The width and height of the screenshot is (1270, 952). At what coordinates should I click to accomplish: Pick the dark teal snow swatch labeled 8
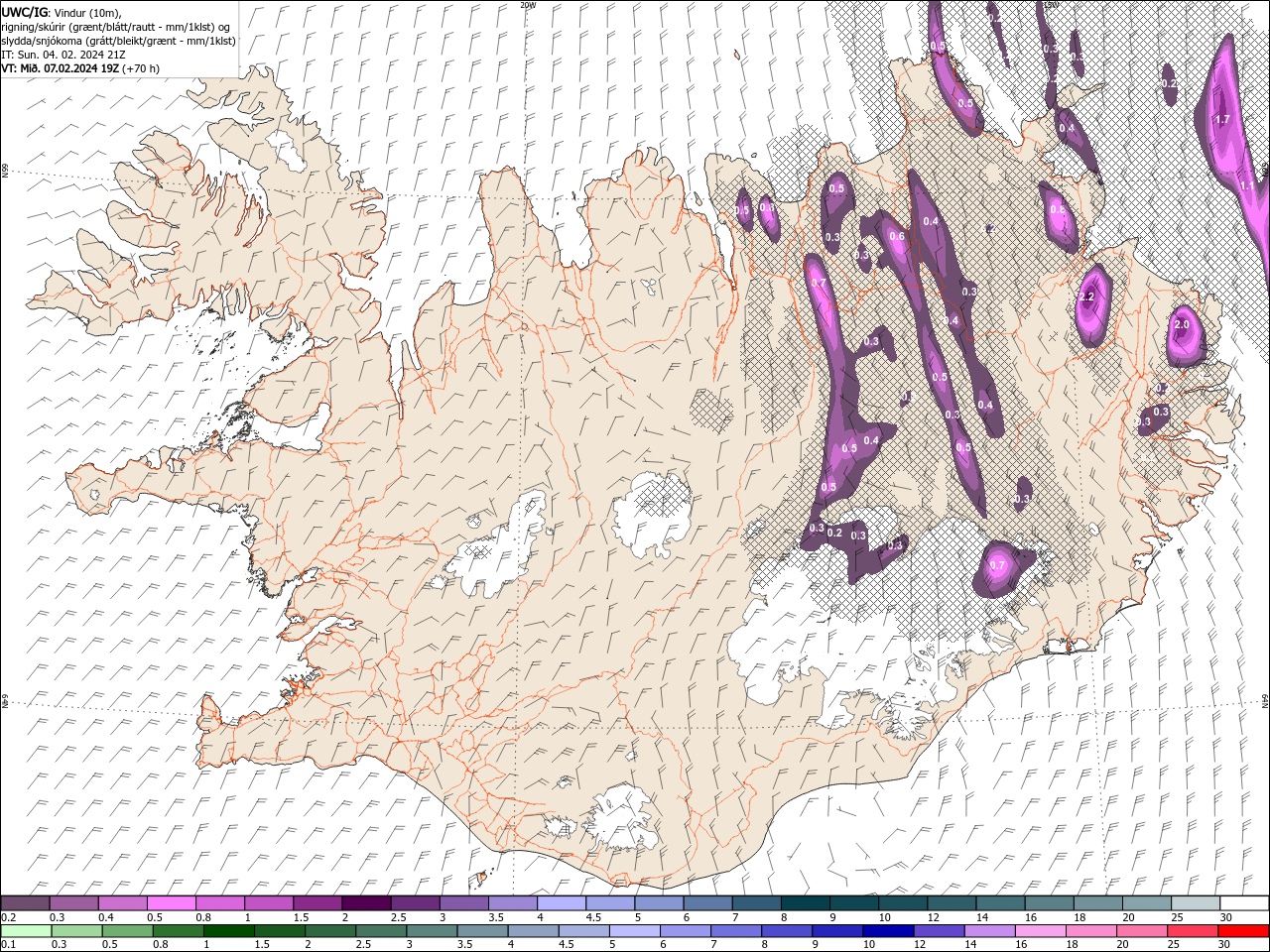(806, 903)
